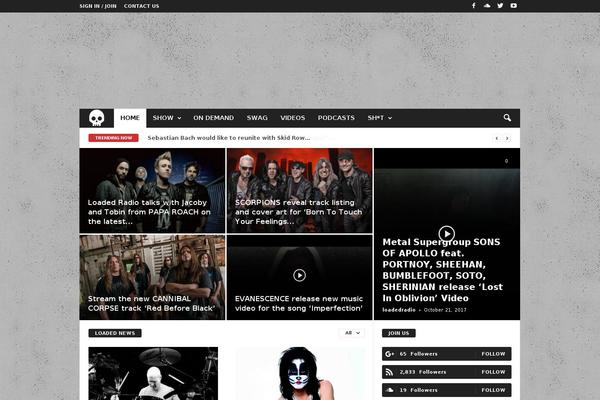Open the Twitter icon in top bar
The image size is (600, 400).
tap(500, 6)
